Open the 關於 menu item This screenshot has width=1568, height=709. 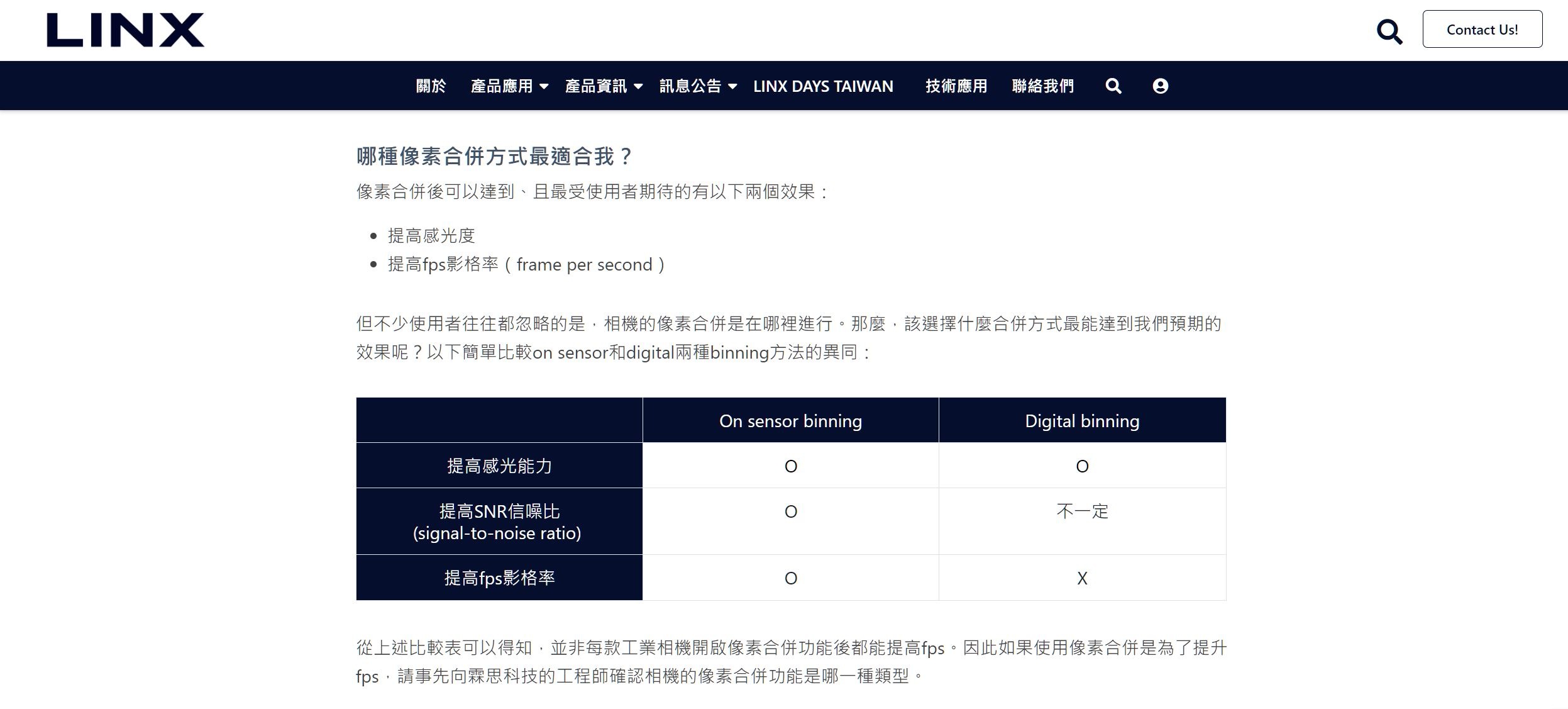[x=431, y=86]
